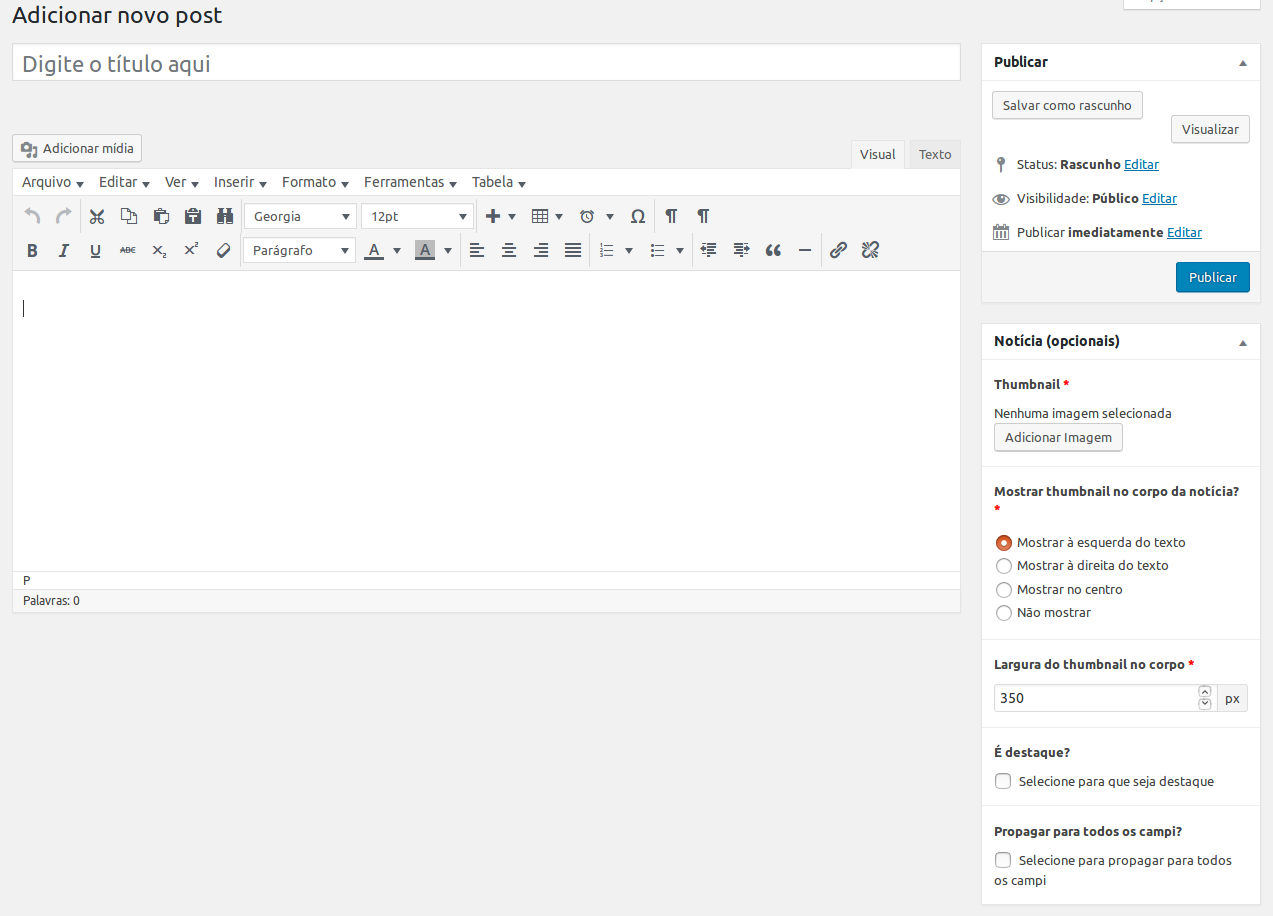Expand the Parágrafo format dropdown
The width and height of the screenshot is (1273, 916).
tap(300, 250)
